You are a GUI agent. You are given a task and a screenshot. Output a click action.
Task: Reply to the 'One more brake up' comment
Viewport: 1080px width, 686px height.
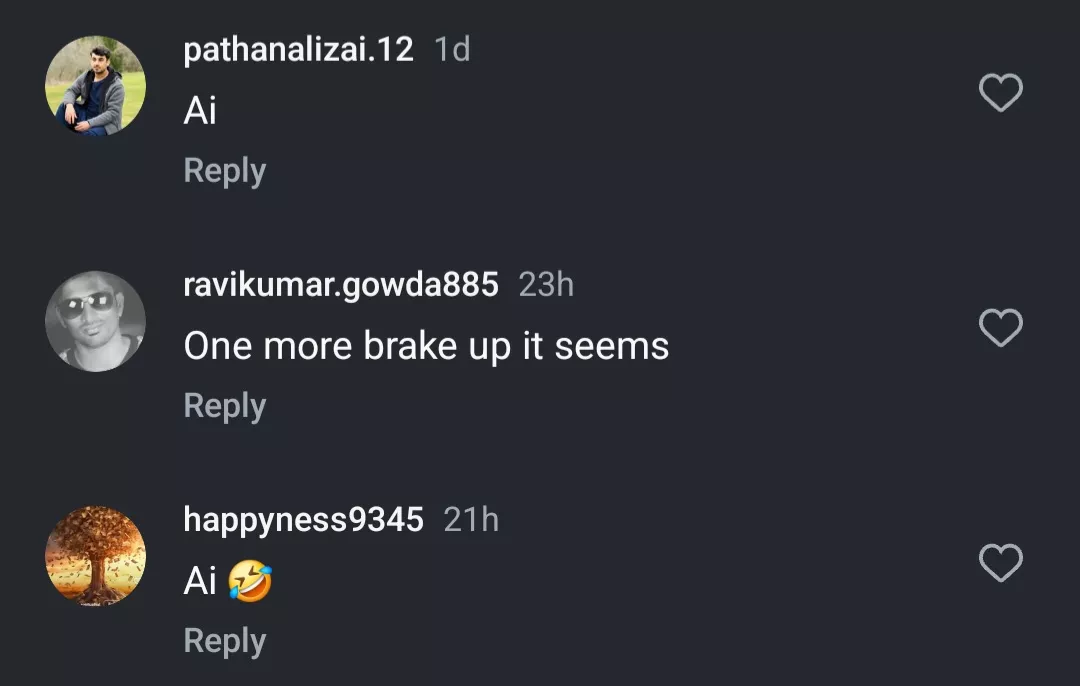(225, 406)
